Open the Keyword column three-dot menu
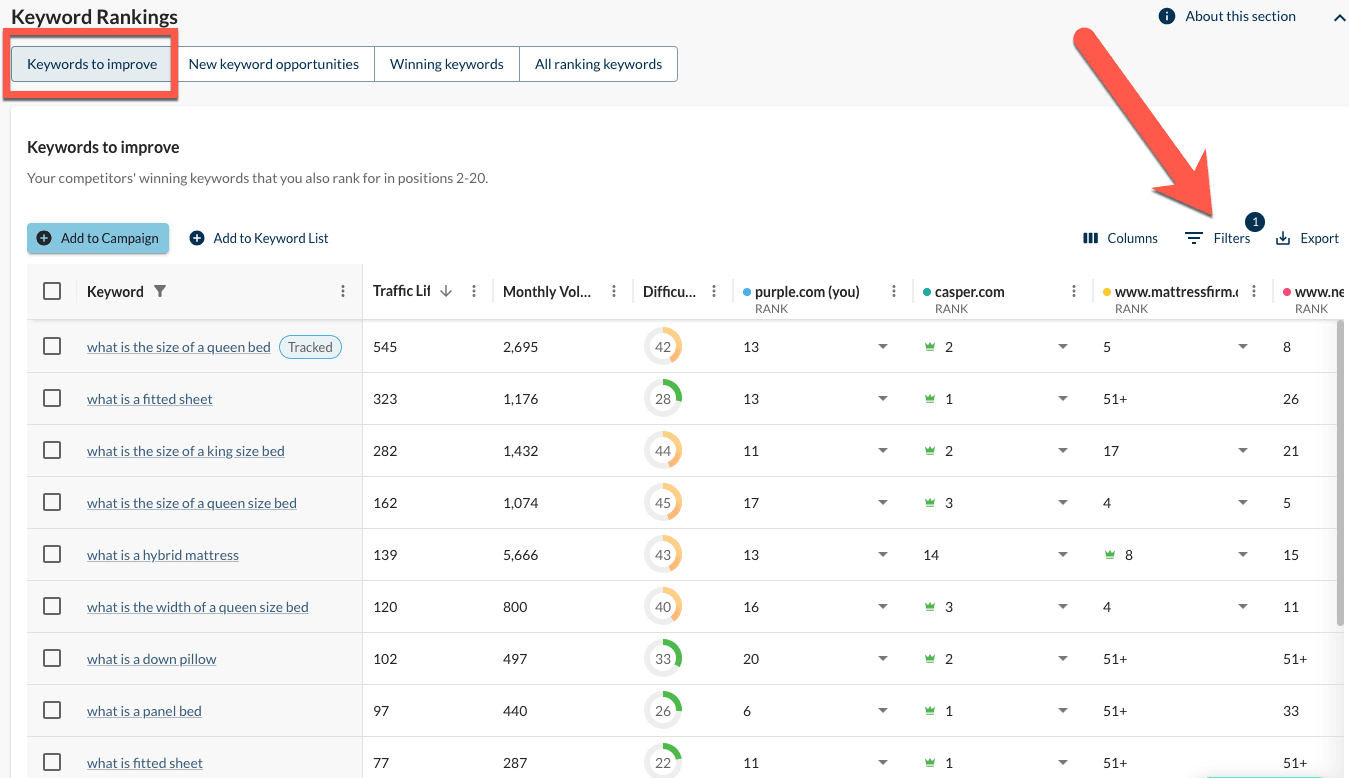 pyautogui.click(x=343, y=291)
